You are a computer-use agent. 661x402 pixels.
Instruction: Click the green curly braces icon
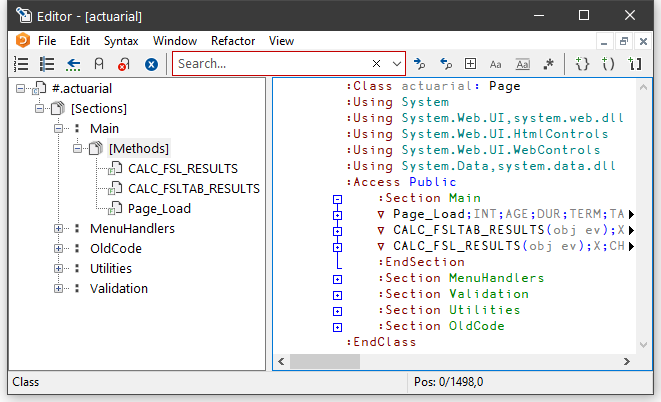coord(583,63)
